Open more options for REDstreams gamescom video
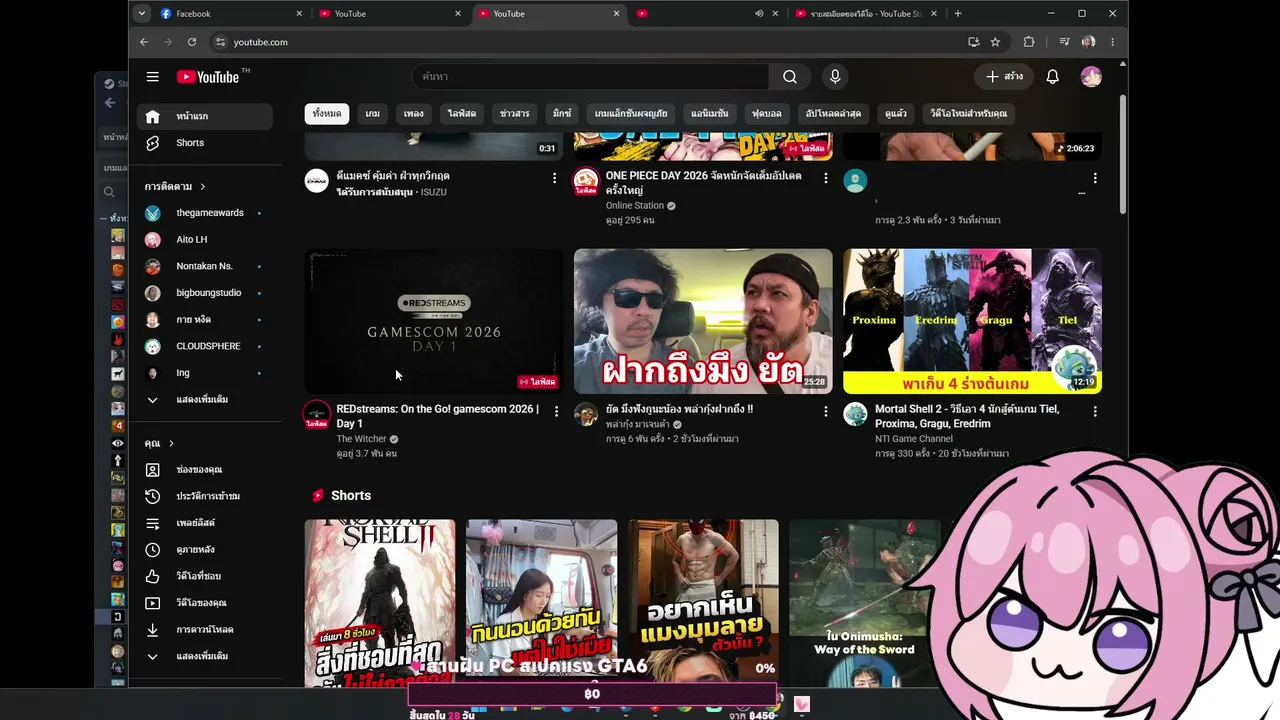 (x=557, y=411)
